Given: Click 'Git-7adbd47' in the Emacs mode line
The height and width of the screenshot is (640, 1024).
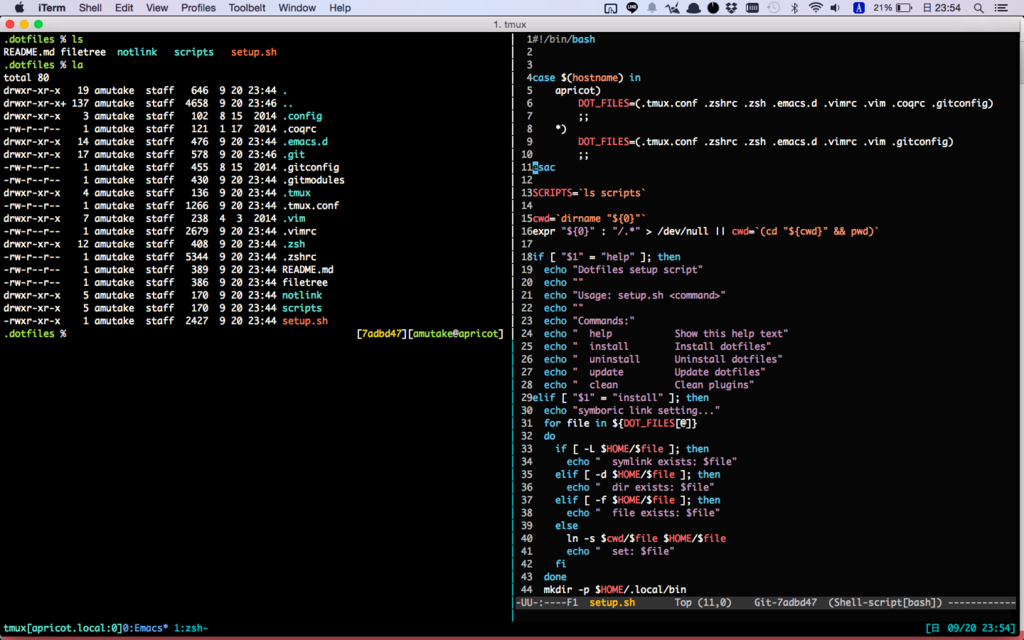Looking at the screenshot, I should coord(785,603).
